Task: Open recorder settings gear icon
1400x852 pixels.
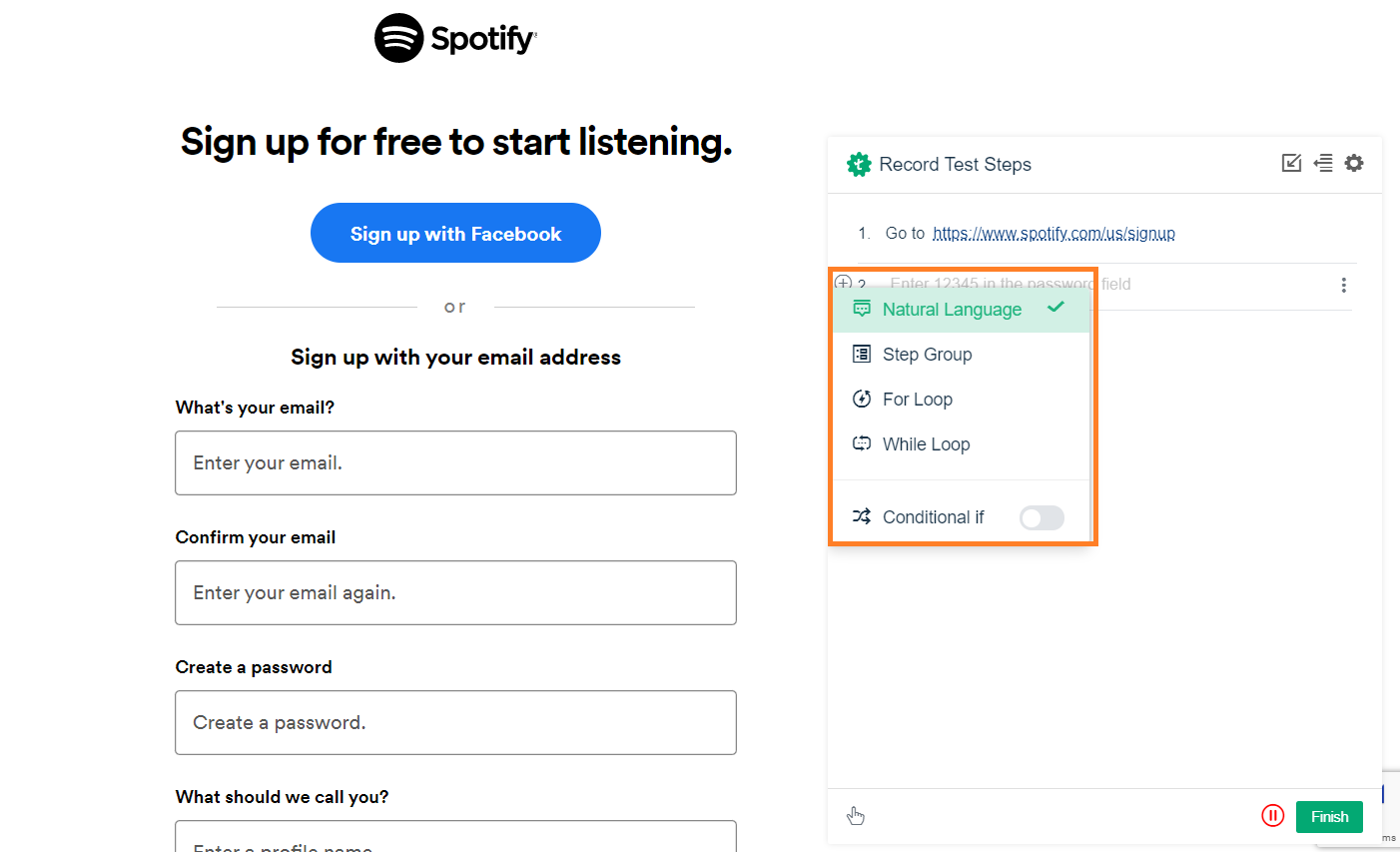Action: [1354, 163]
